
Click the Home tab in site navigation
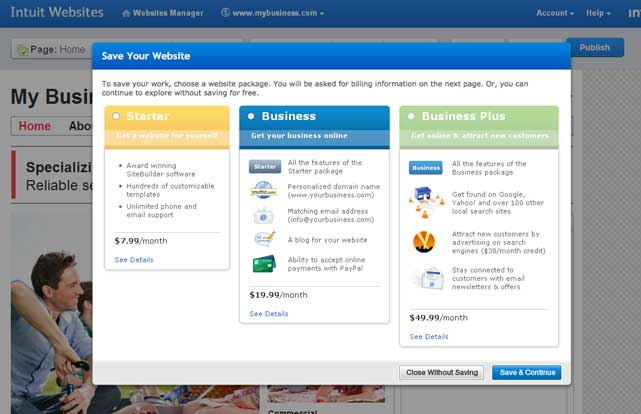tap(35, 126)
